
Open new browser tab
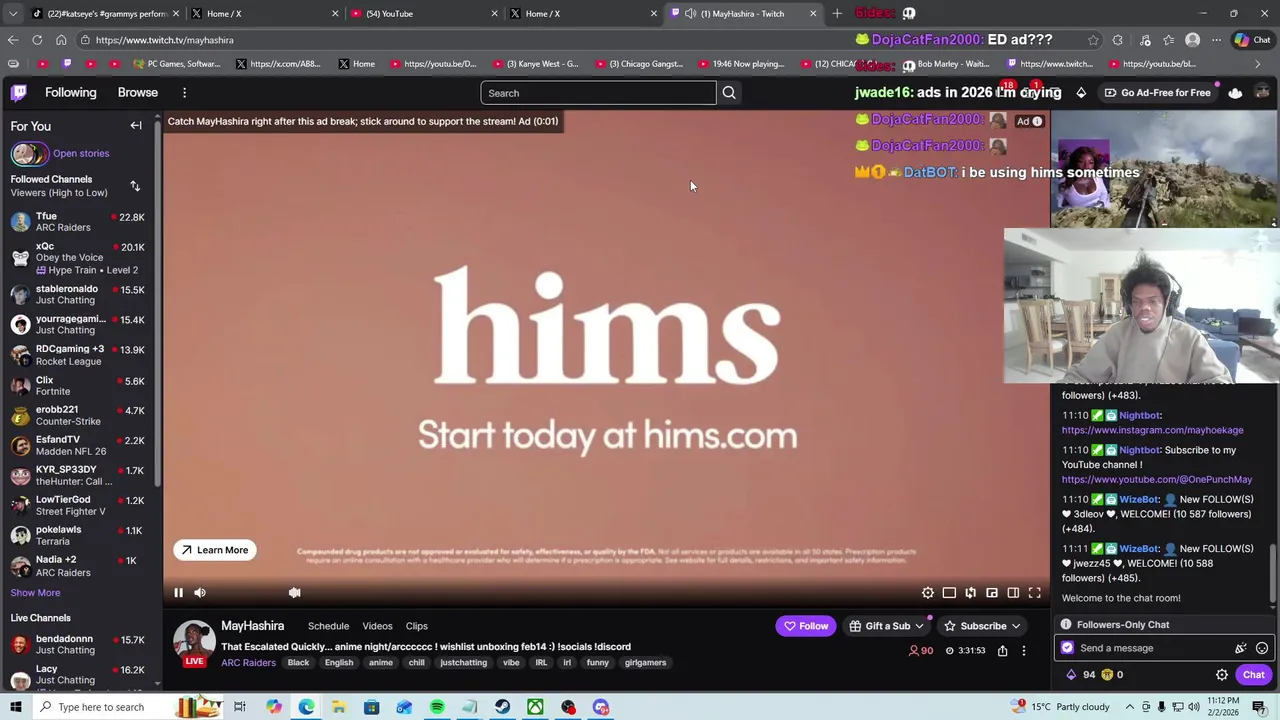click(x=837, y=13)
